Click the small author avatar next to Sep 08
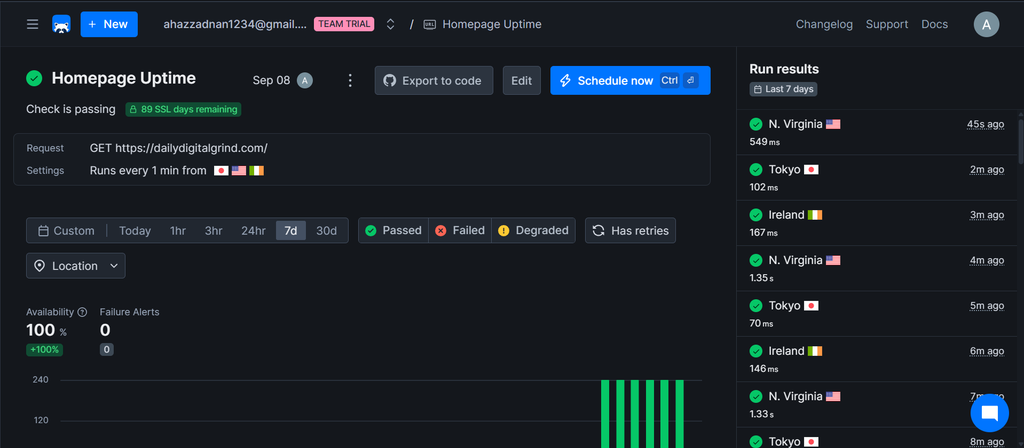Screen dimensions: 1024x448 304,80
